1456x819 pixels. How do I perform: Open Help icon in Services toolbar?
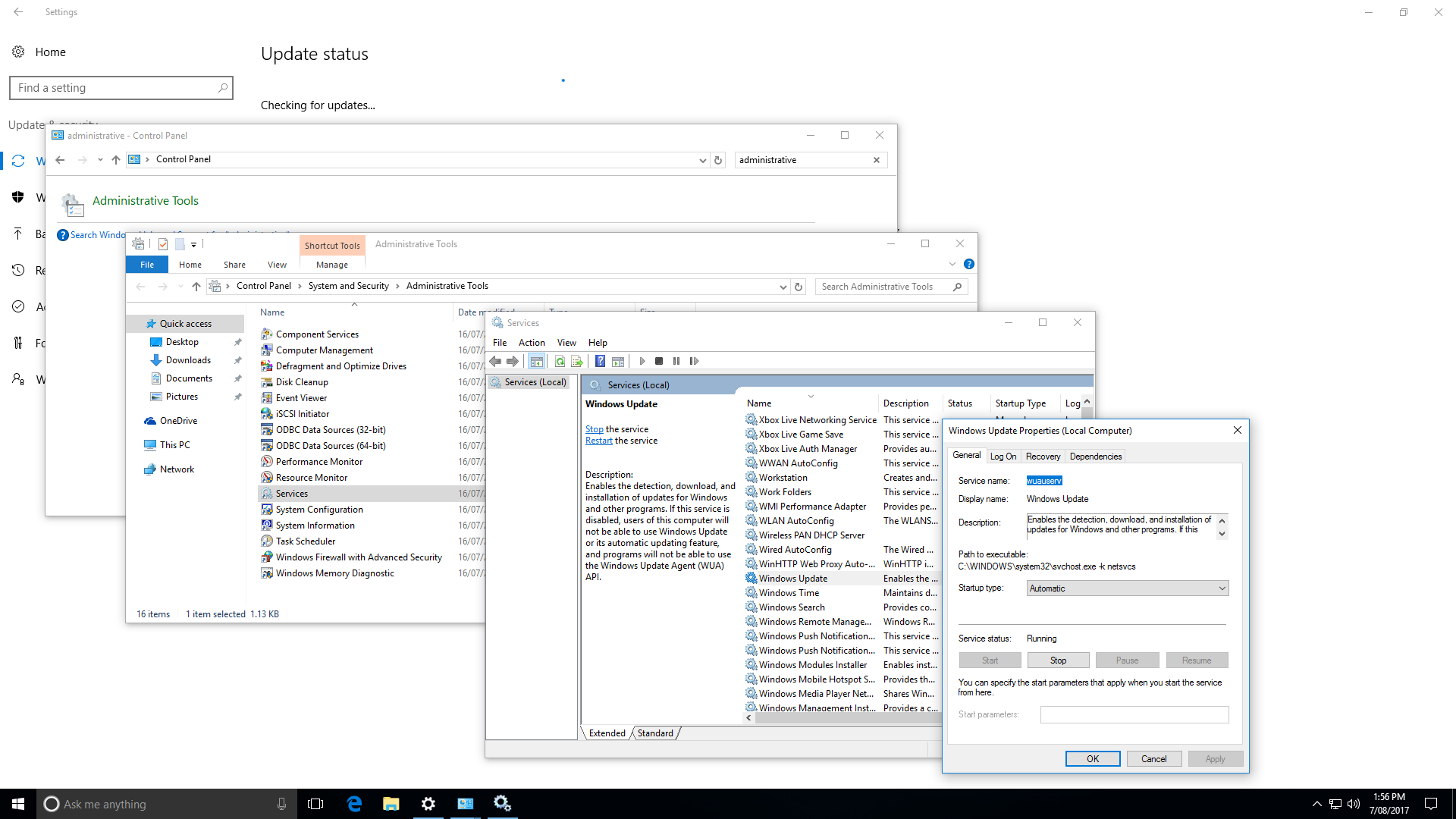[600, 361]
